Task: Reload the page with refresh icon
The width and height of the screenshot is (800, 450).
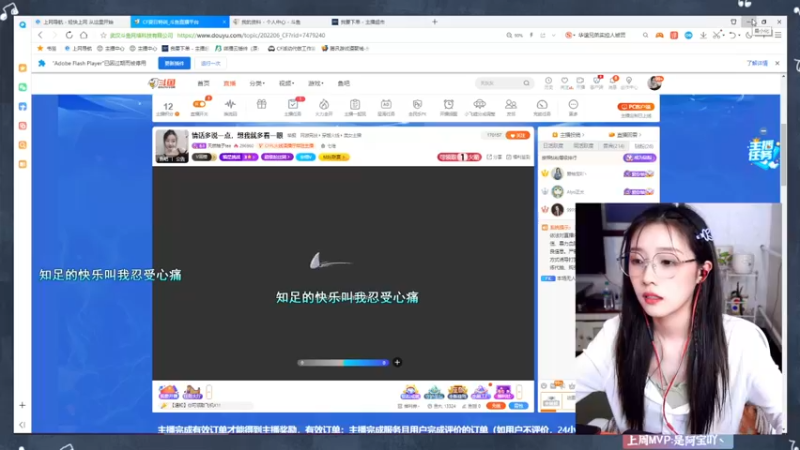Action: point(69,35)
